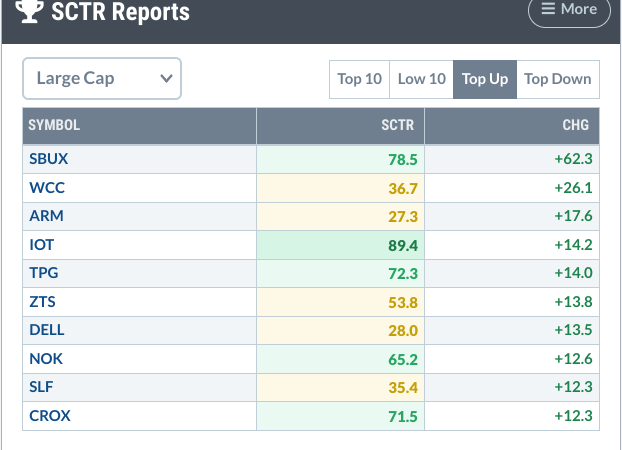
Task: Open the NOK symbol link
Action: [x=46, y=359]
